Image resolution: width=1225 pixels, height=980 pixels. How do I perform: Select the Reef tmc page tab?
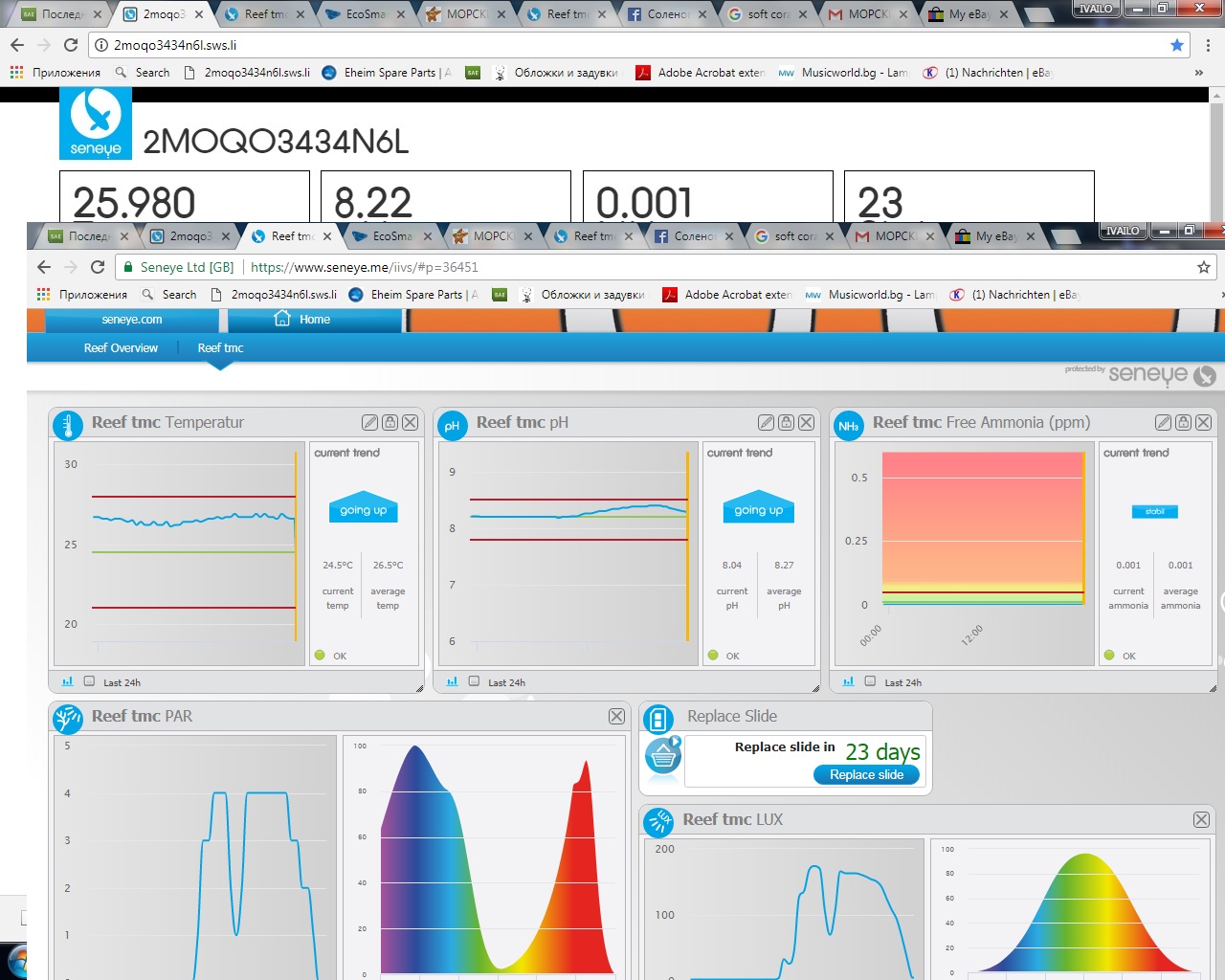tap(220, 348)
